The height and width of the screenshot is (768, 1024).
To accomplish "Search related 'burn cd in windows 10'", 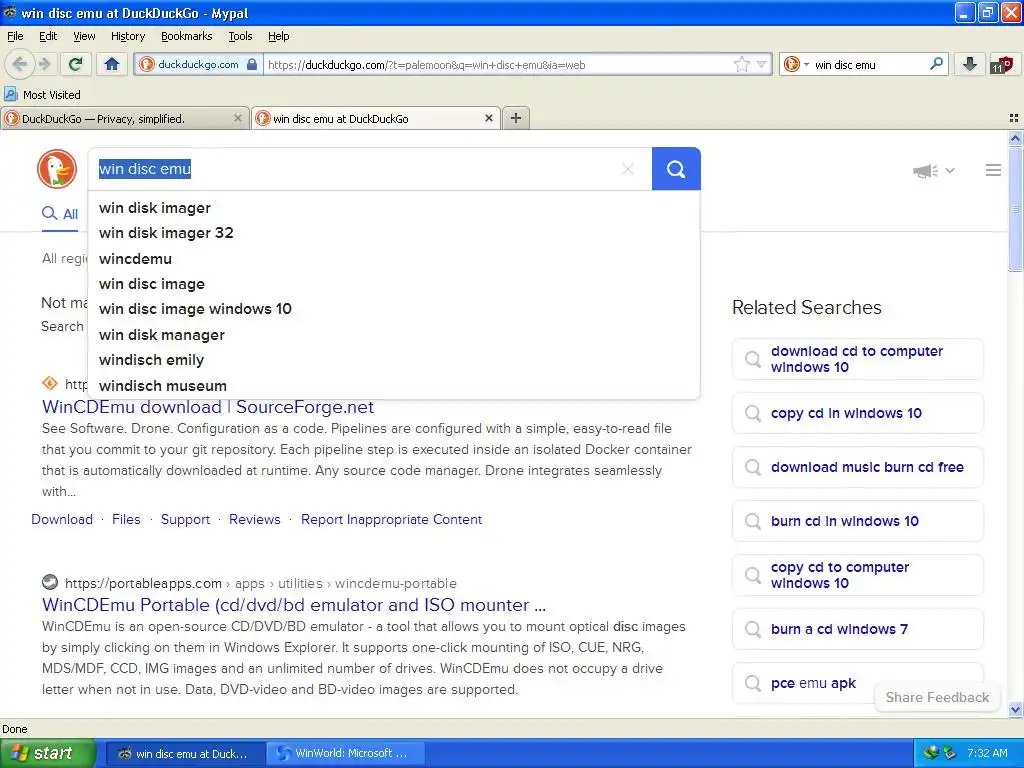I will point(857,521).
